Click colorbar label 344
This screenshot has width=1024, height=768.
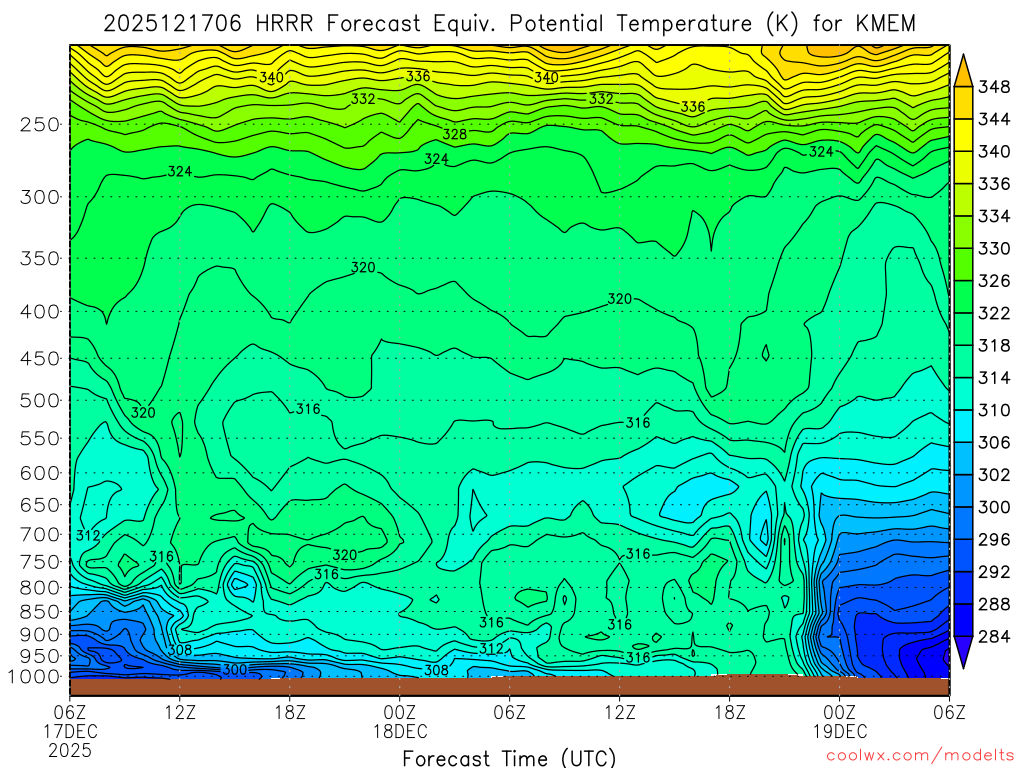(994, 119)
